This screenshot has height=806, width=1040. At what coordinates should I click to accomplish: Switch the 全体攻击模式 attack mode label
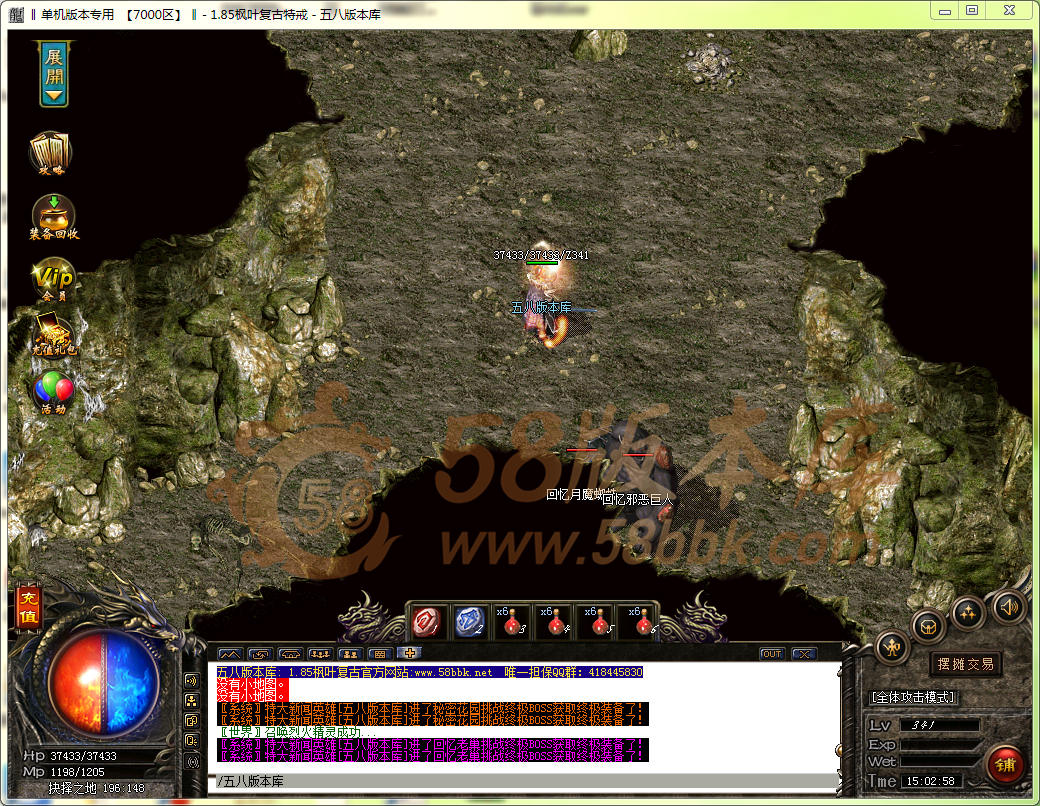(913, 697)
